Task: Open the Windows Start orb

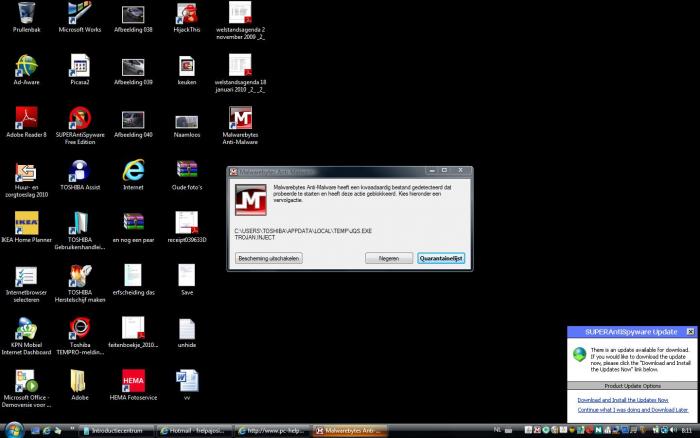Action: tap(14, 430)
